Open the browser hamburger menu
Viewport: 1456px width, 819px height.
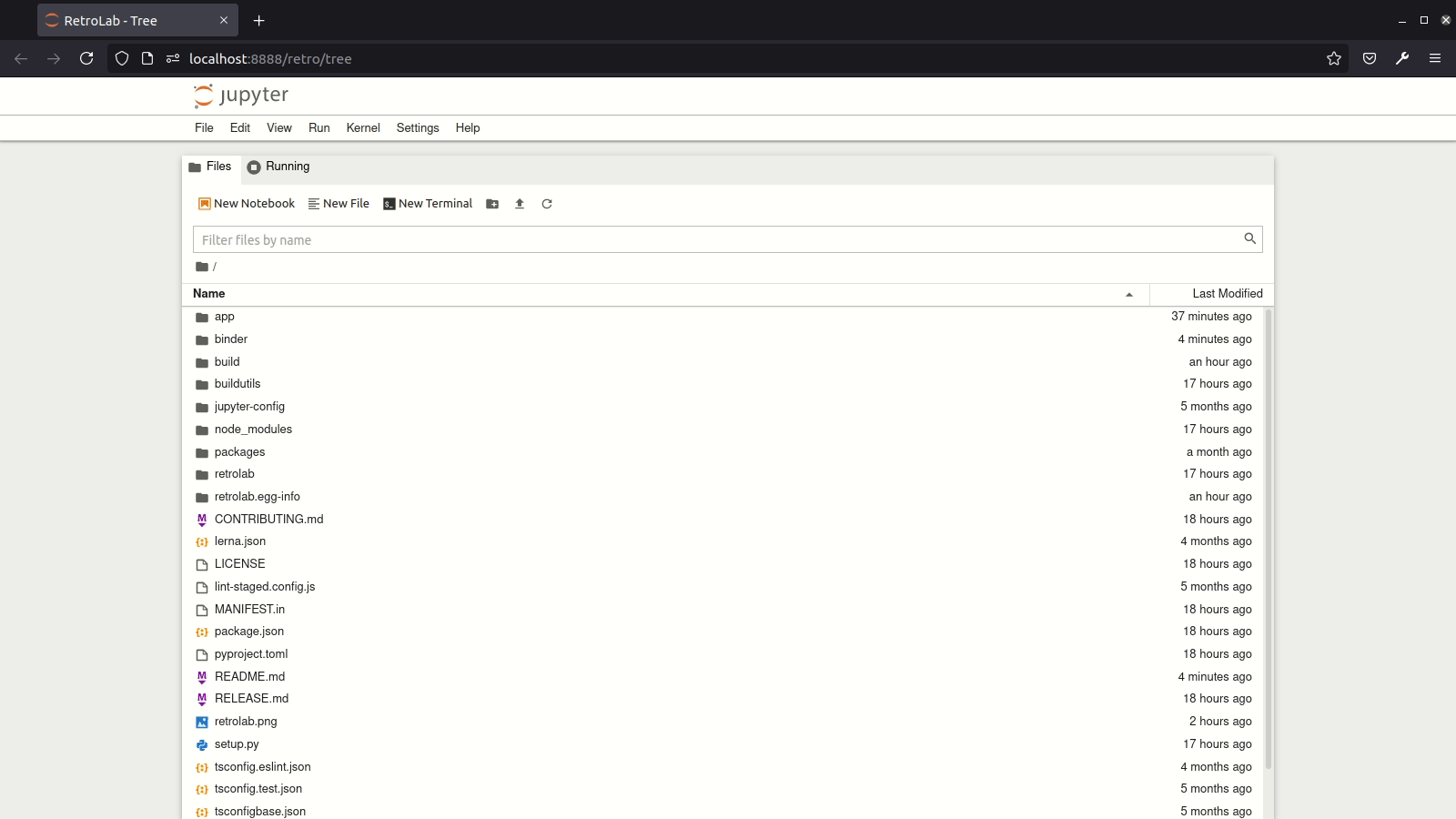(x=1435, y=58)
